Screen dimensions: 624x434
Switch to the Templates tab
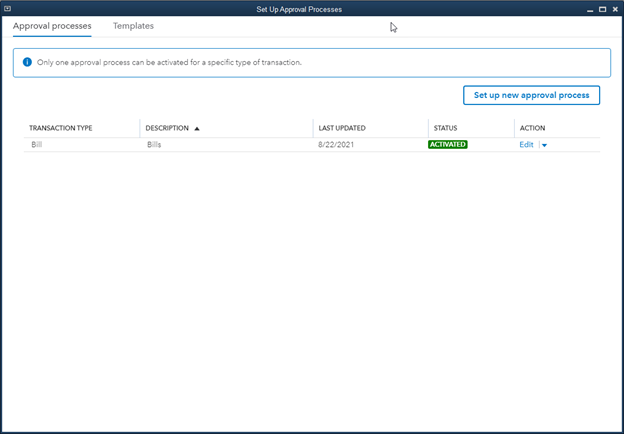coord(133,26)
